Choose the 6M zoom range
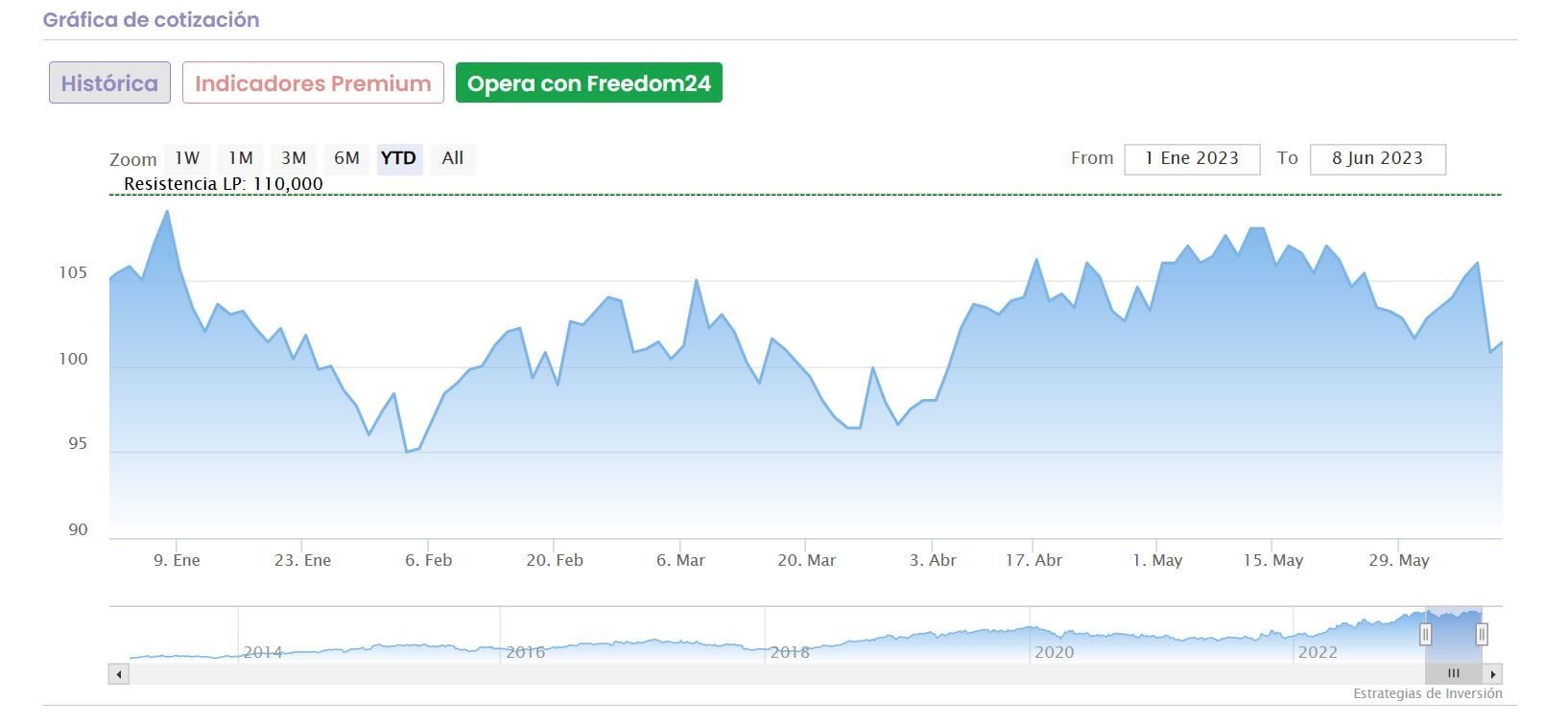This screenshot has height=725, width=1568. [346, 158]
